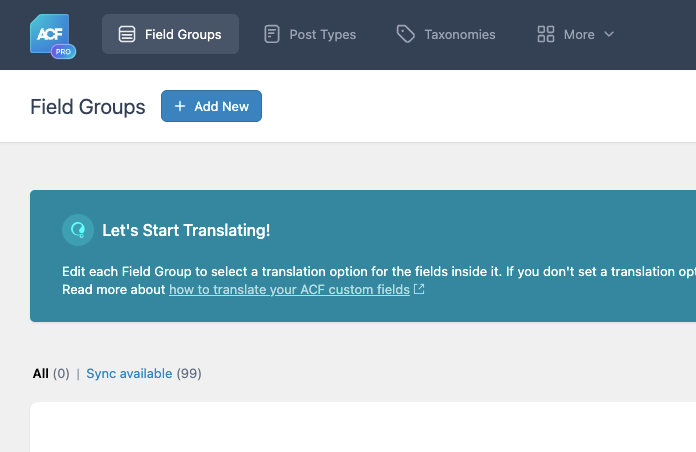Filter by Sync available field groups
Image resolution: width=696 pixels, height=452 pixels.
129,373
